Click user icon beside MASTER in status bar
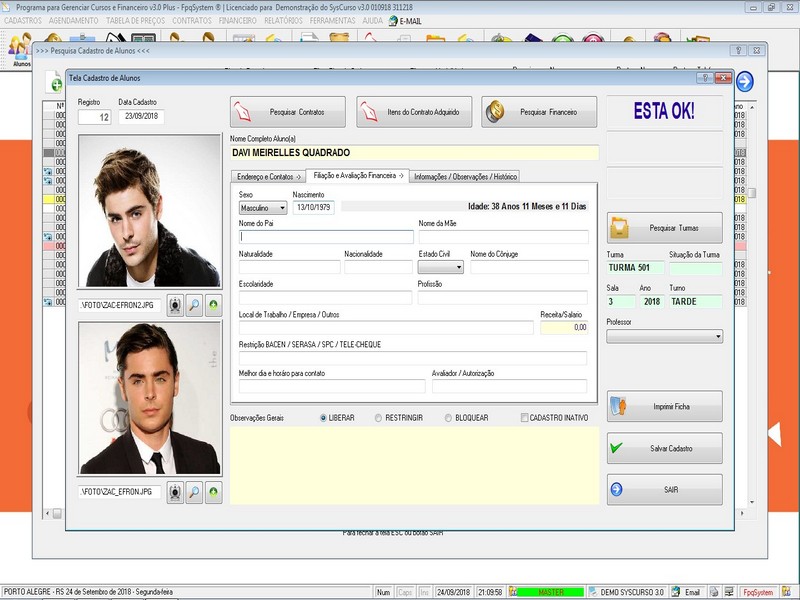The height and width of the screenshot is (600, 800). point(513,592)
